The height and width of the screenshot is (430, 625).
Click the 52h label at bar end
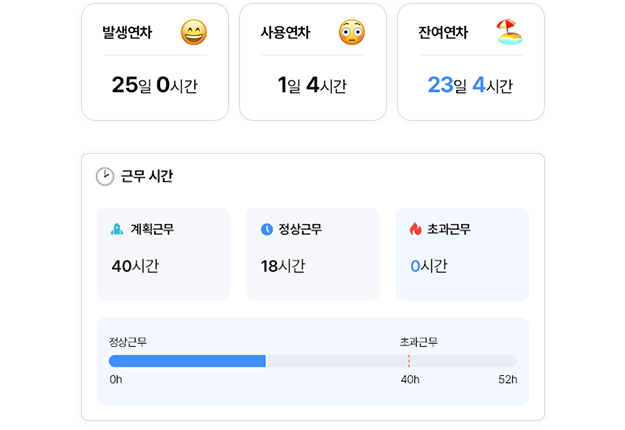(x=507, y=380)
